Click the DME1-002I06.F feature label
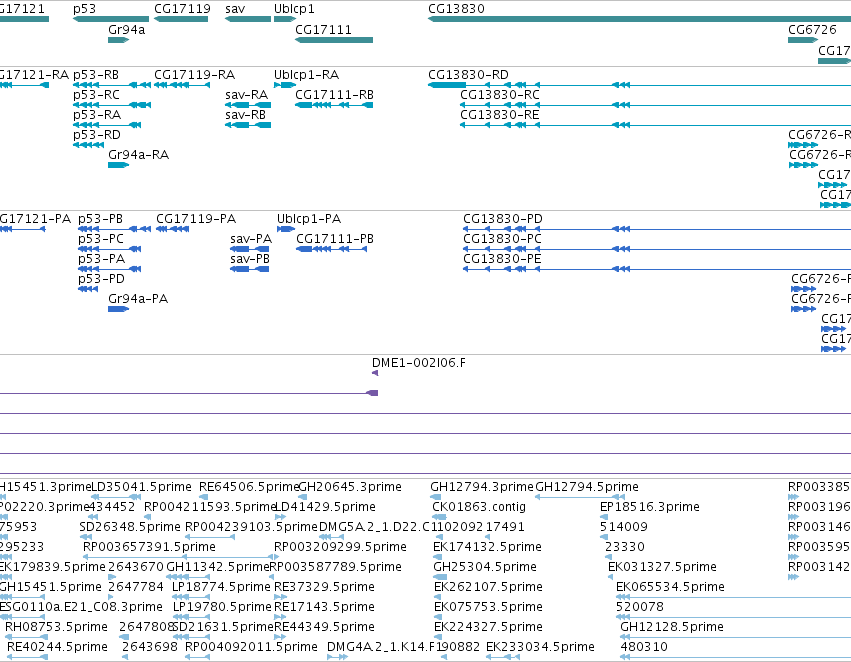The width and height of the screenshot is (851, 662). (418, 362)
